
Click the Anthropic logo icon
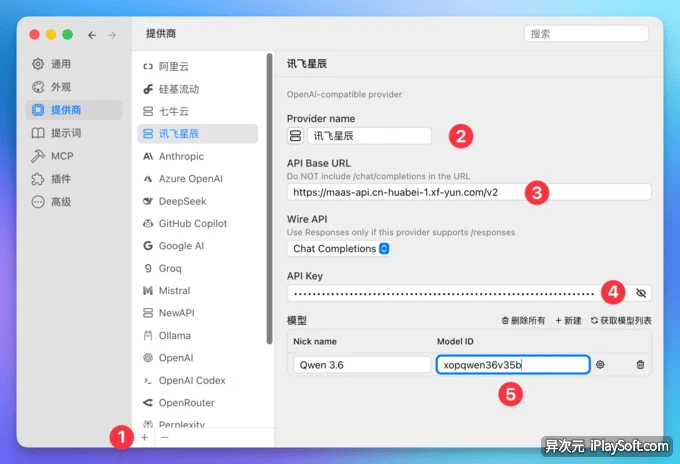(x=148, y=156)
